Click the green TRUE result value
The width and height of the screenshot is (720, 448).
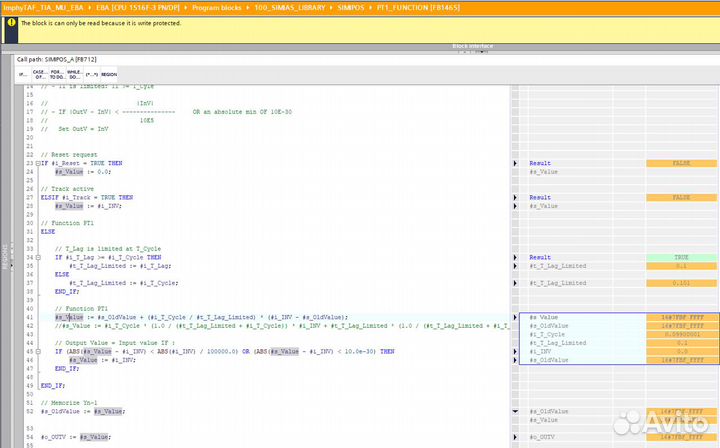pos(681,257)
